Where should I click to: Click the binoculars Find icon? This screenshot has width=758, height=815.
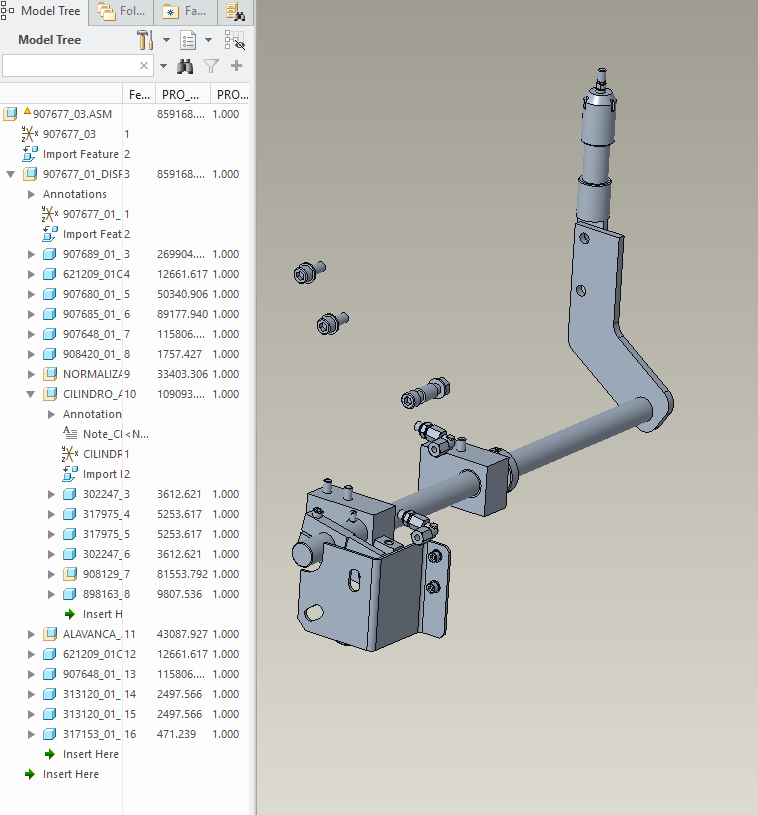(185, 66)
